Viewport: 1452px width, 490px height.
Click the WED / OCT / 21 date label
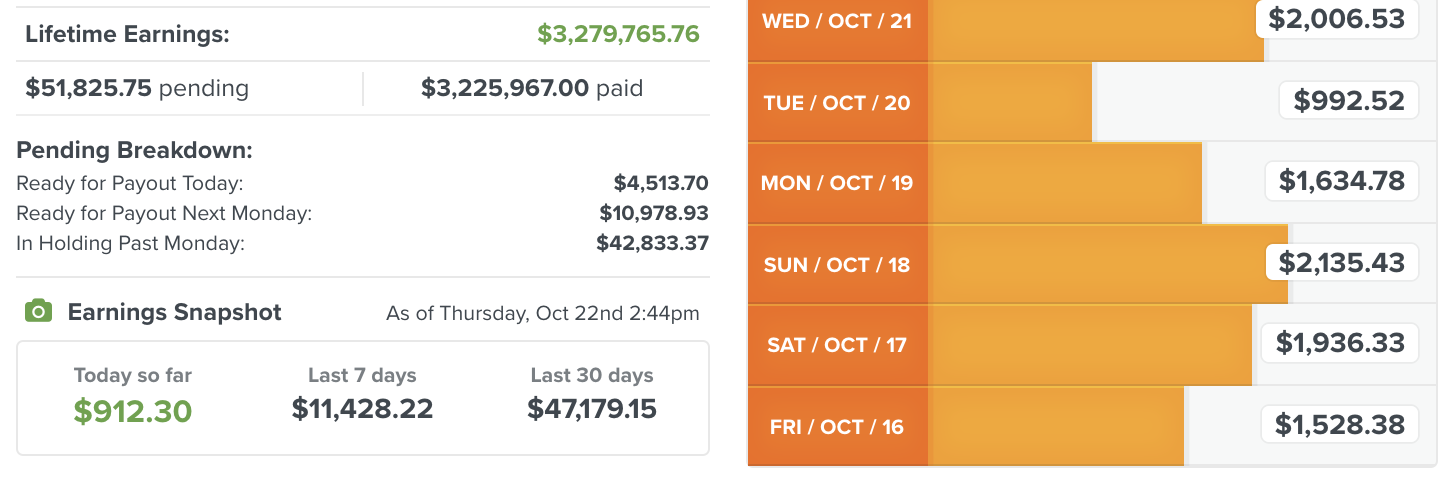(x=837, y=21)
